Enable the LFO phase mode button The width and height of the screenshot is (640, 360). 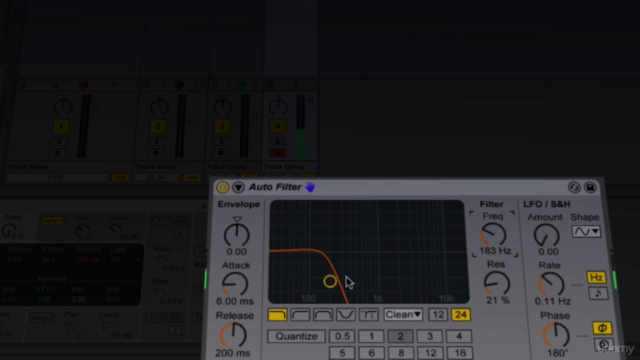(x=602, y=328)
